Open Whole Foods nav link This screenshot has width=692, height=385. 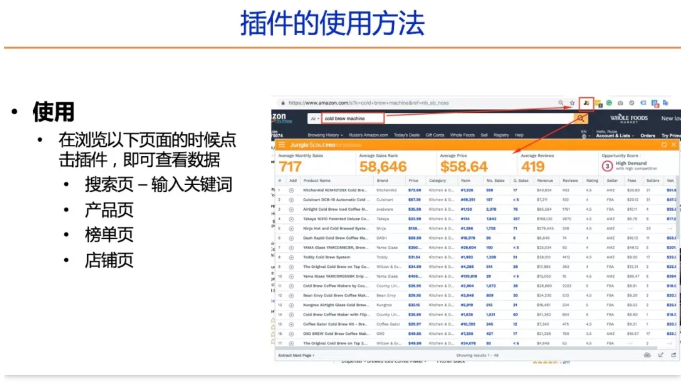(462, 135)
